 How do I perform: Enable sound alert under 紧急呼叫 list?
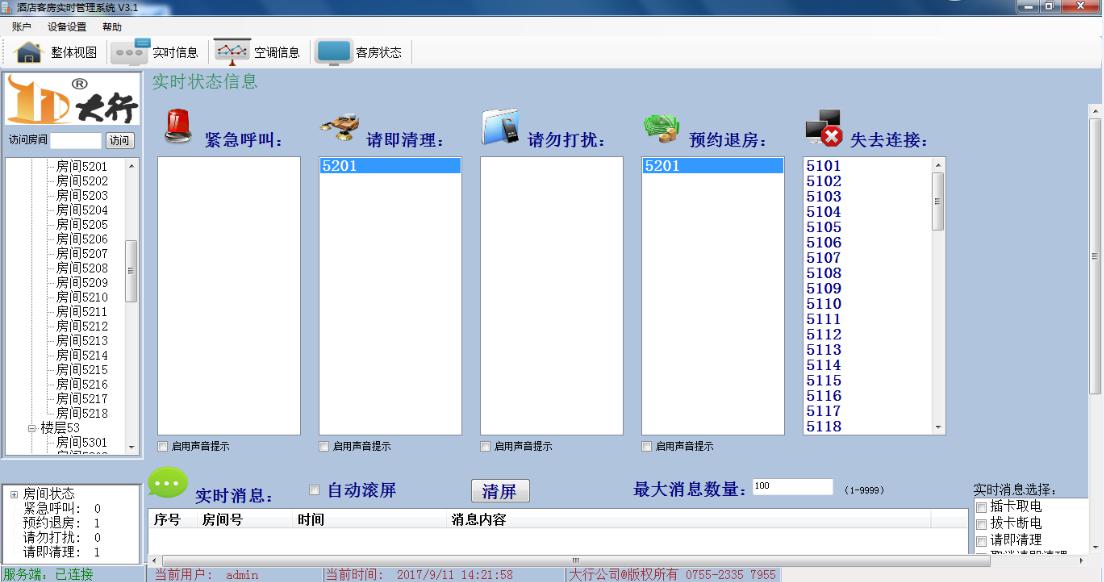[163, 446]
